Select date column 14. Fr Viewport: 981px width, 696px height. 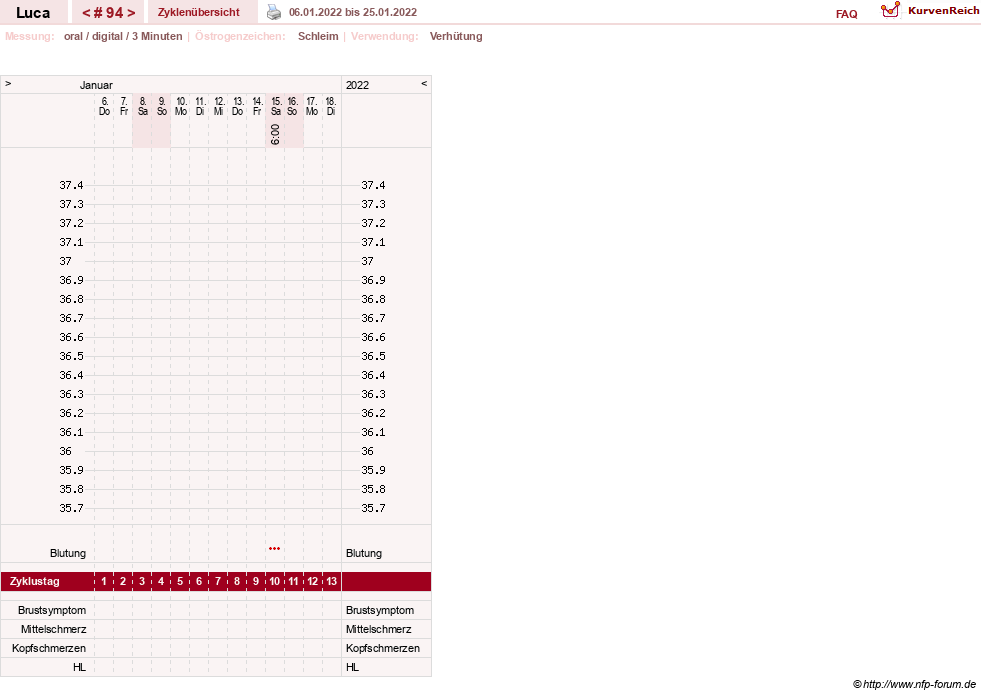257,106
